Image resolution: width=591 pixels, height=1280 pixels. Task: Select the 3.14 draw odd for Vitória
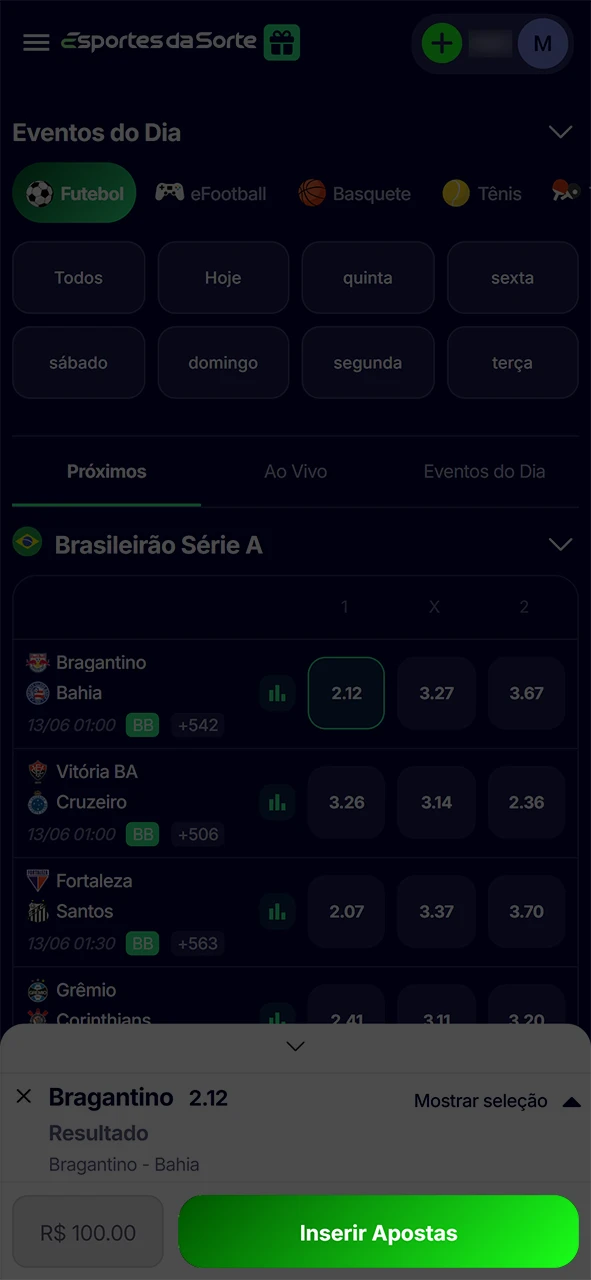coord(435,802)
